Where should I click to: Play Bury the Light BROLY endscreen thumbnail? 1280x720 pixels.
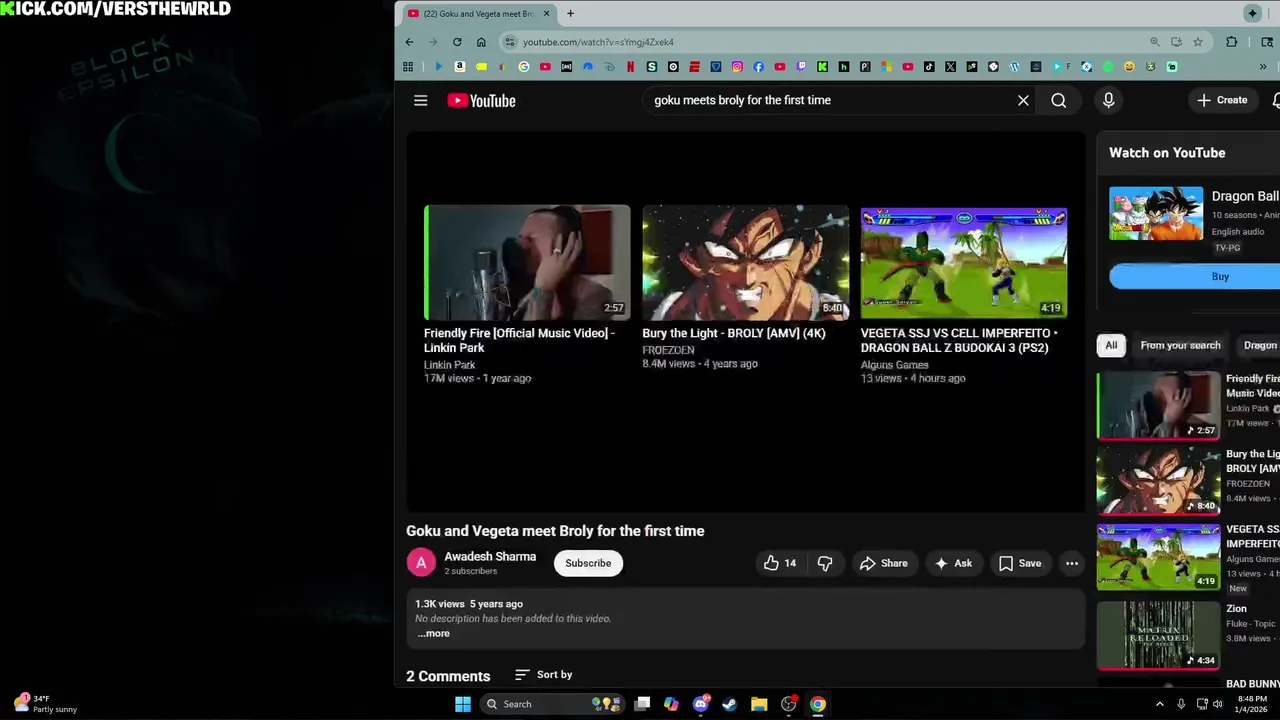[745, 262]
